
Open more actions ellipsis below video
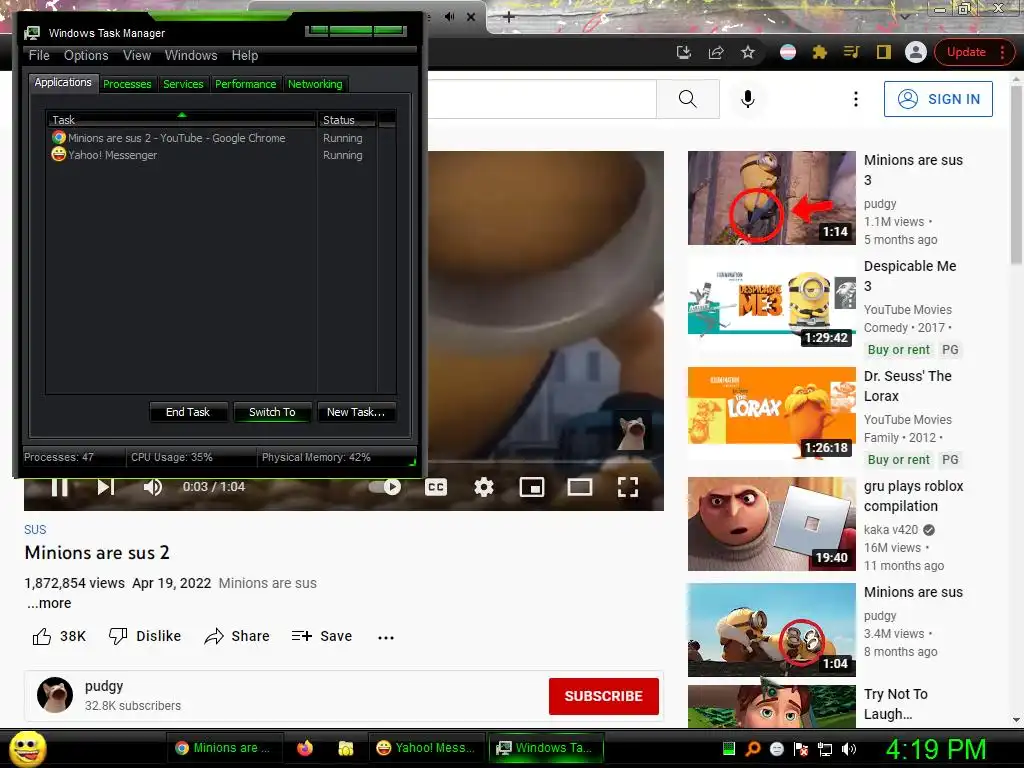(386, 637)
